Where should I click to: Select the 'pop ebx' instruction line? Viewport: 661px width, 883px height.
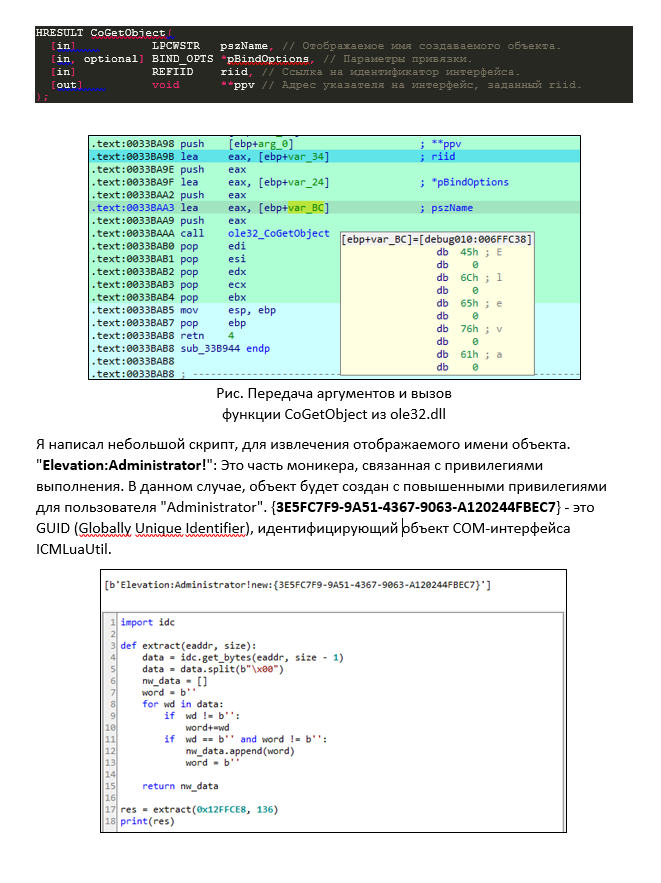[x=168, y=297]
